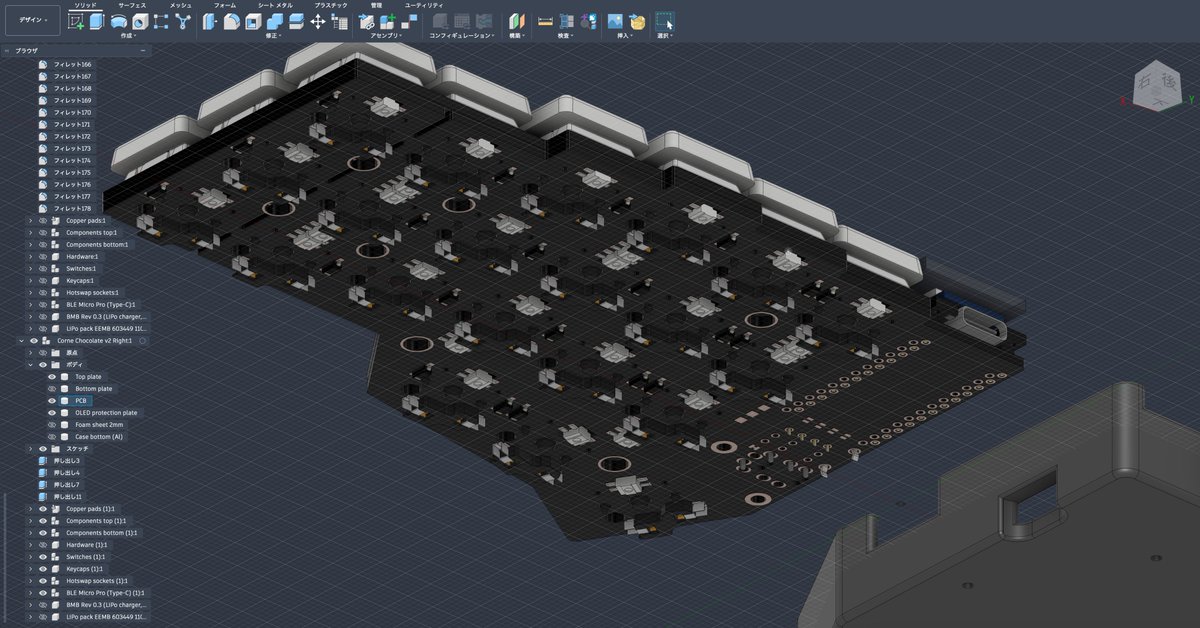Open the 修正 dropdown menu

click(x=274, y=35)
